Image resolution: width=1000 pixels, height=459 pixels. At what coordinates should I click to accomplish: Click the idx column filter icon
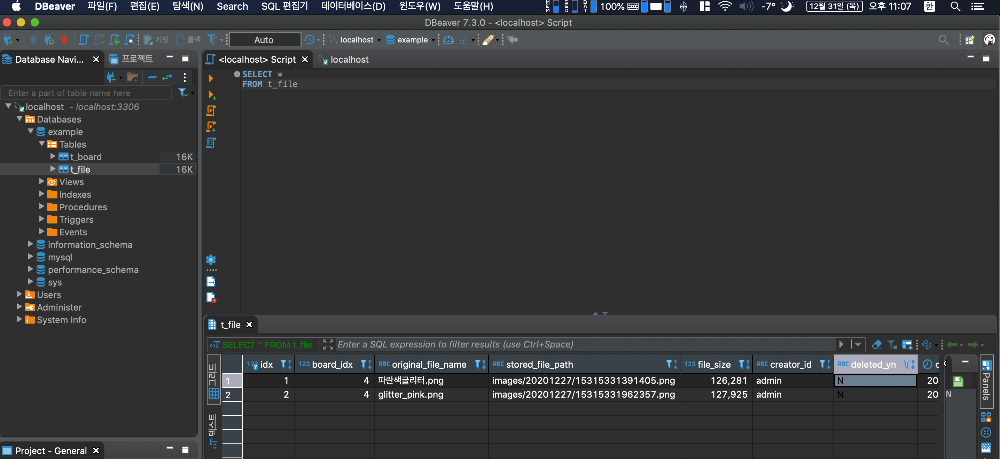(284, 365)
